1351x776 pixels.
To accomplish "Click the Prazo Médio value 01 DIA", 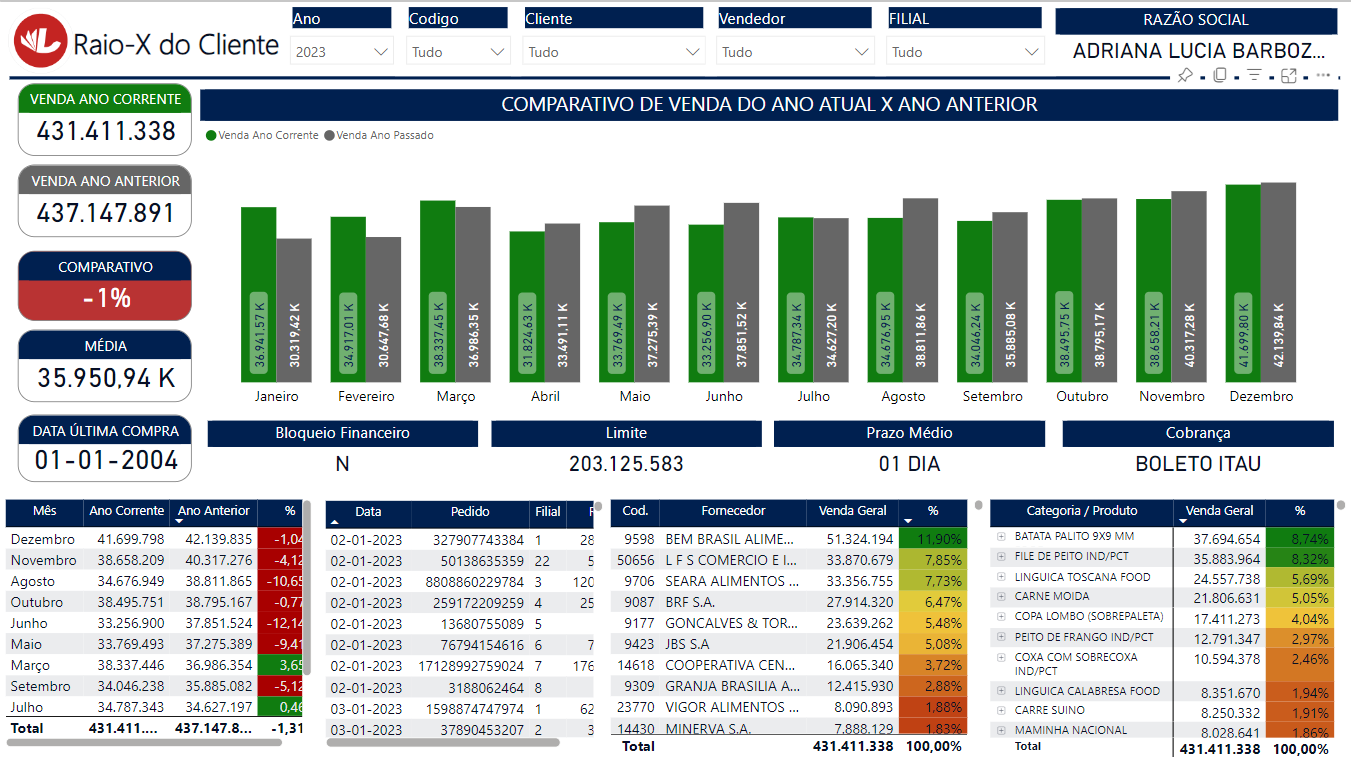I will (x=909, y=464).
